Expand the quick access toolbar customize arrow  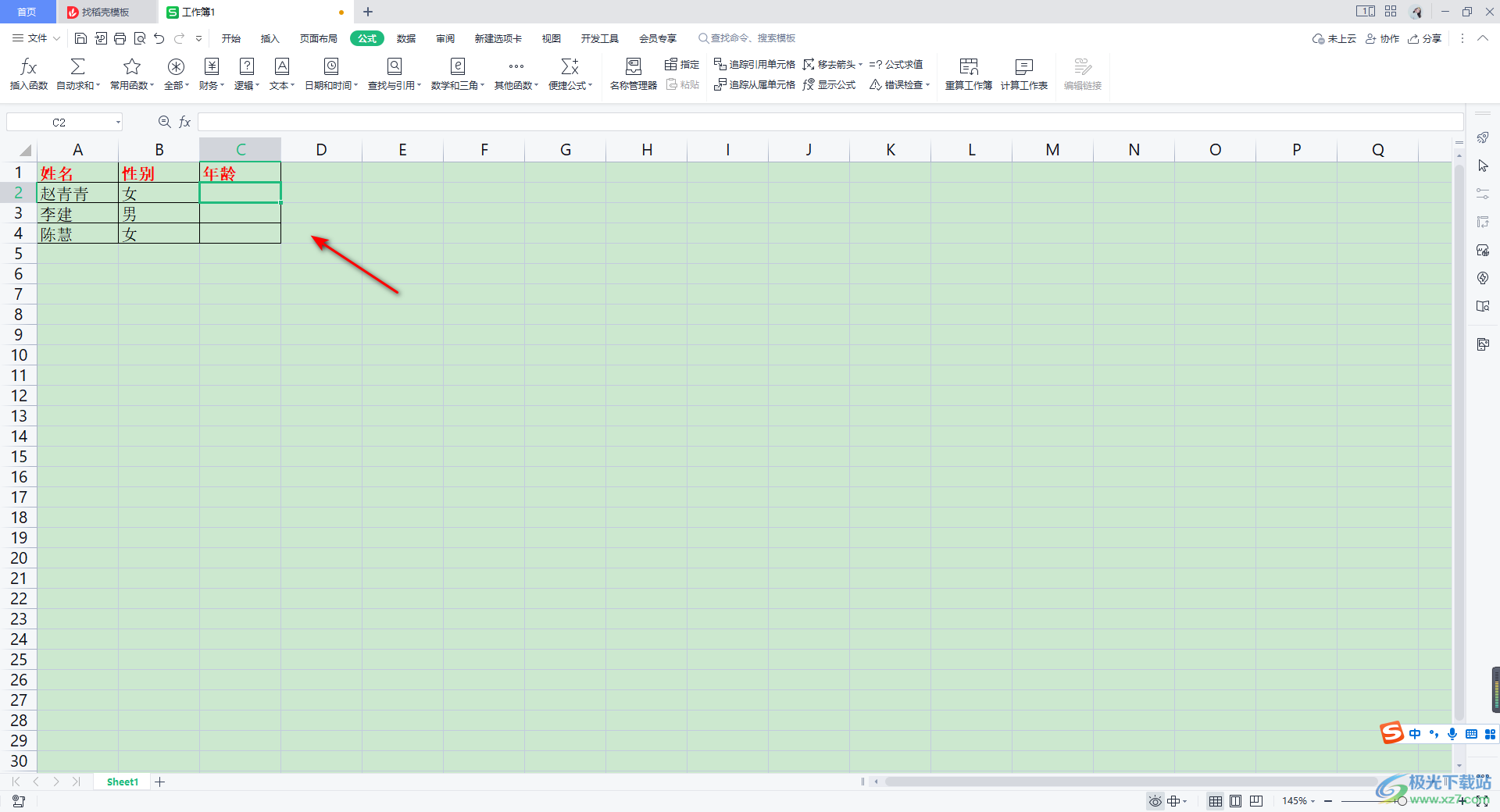tap(199, 38)
